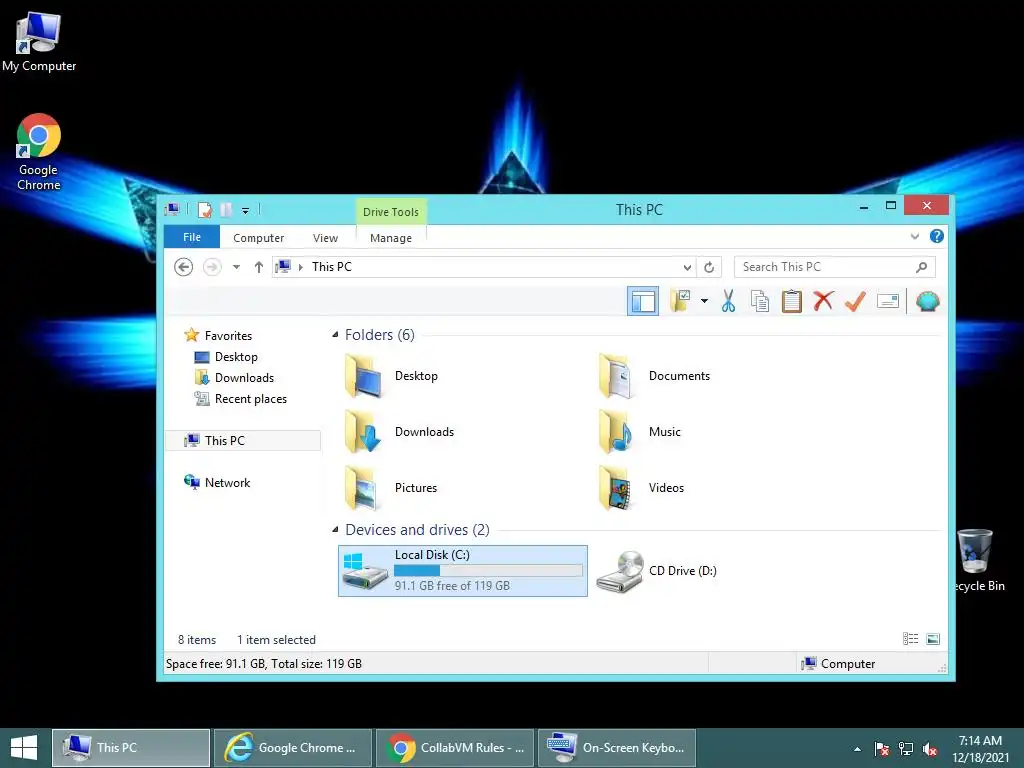The image size is (1024, 768).
Task: Click the Copy pages icon in the toolbar
Action: (760, 301)
